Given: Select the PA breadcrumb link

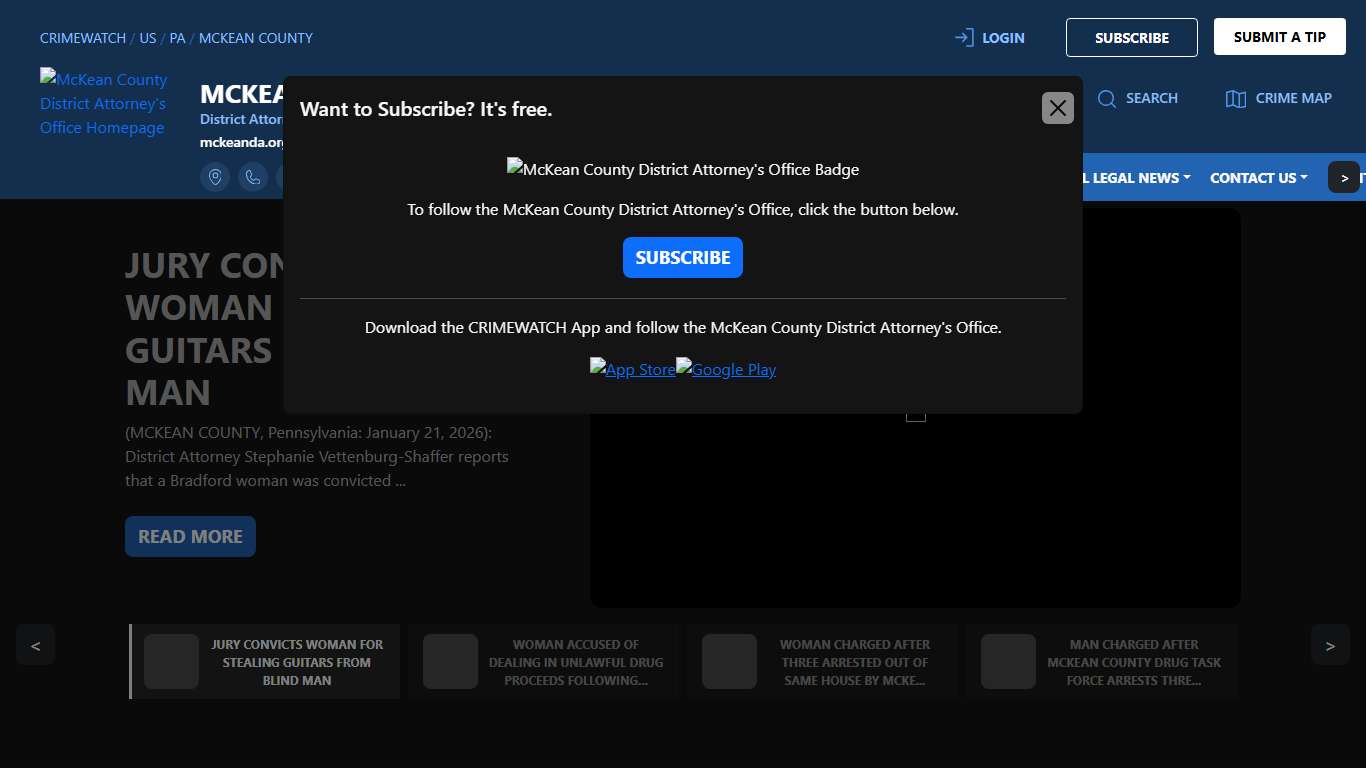Looking at the screenshot, I should (x=177, y=38).
